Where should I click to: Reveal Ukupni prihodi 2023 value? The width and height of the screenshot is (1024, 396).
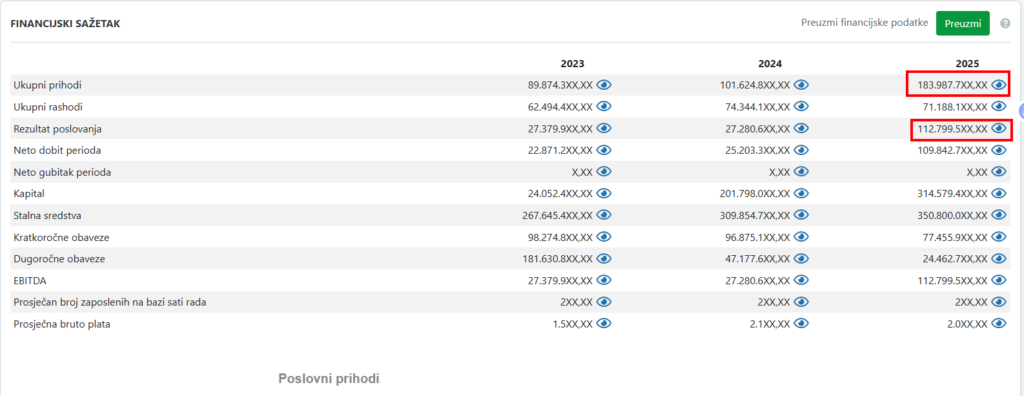[604, 84]
